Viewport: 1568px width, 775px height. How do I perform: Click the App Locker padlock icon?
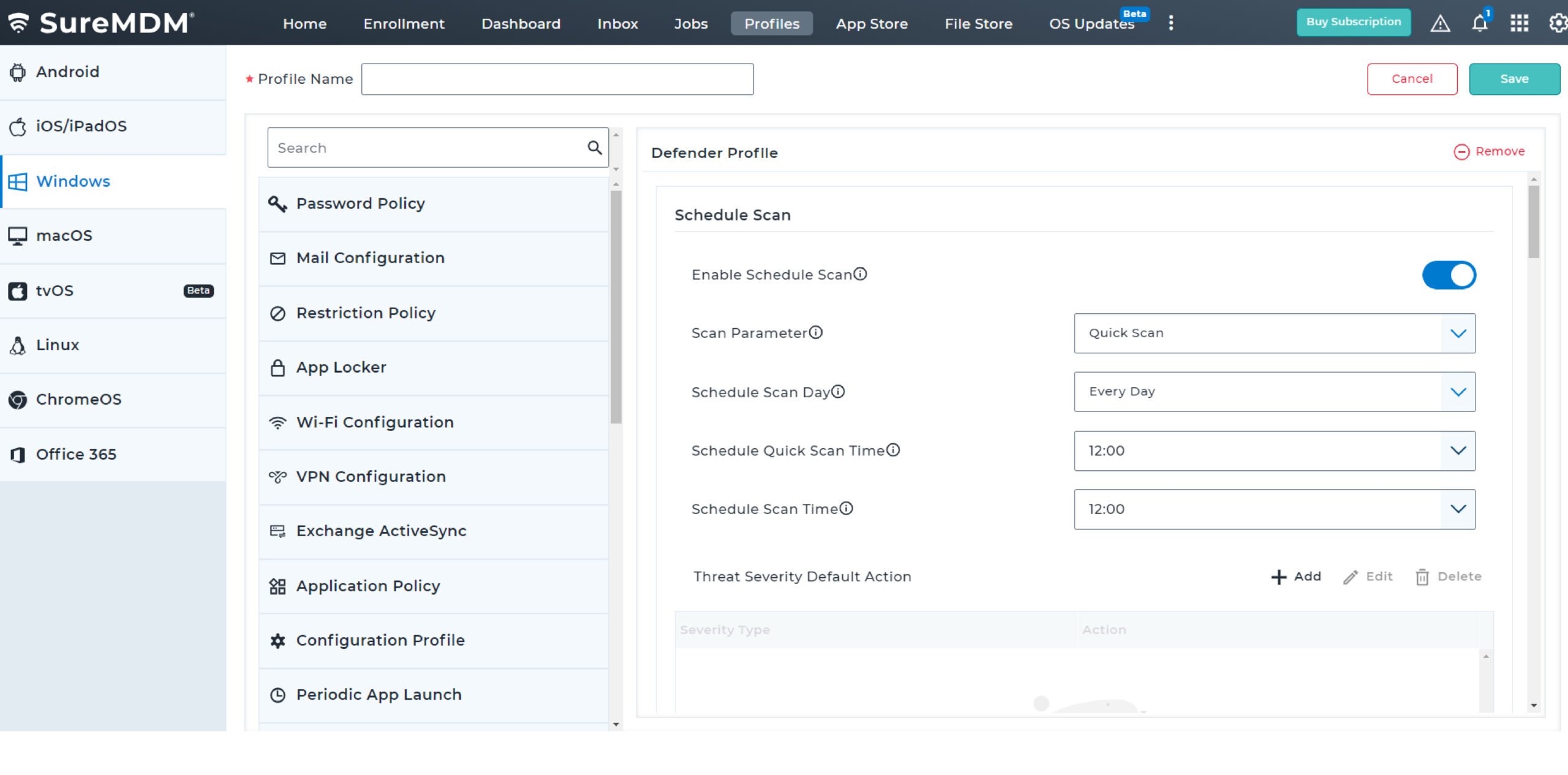pos(277,367)
